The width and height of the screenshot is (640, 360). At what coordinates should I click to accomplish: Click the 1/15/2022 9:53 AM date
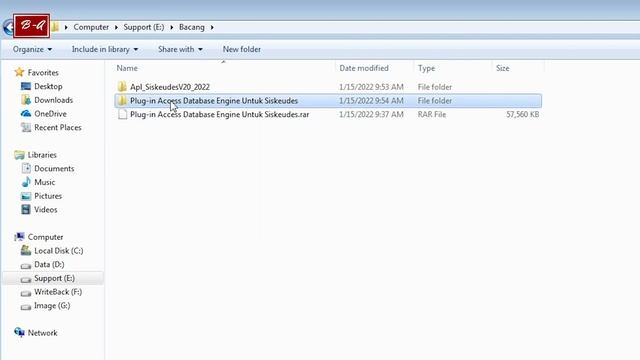point(371,87)
